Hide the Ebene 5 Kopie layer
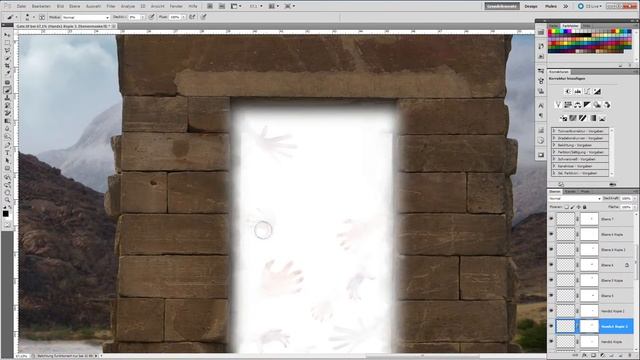The width and height of the screenshot is (640, 360). [551, 280]
